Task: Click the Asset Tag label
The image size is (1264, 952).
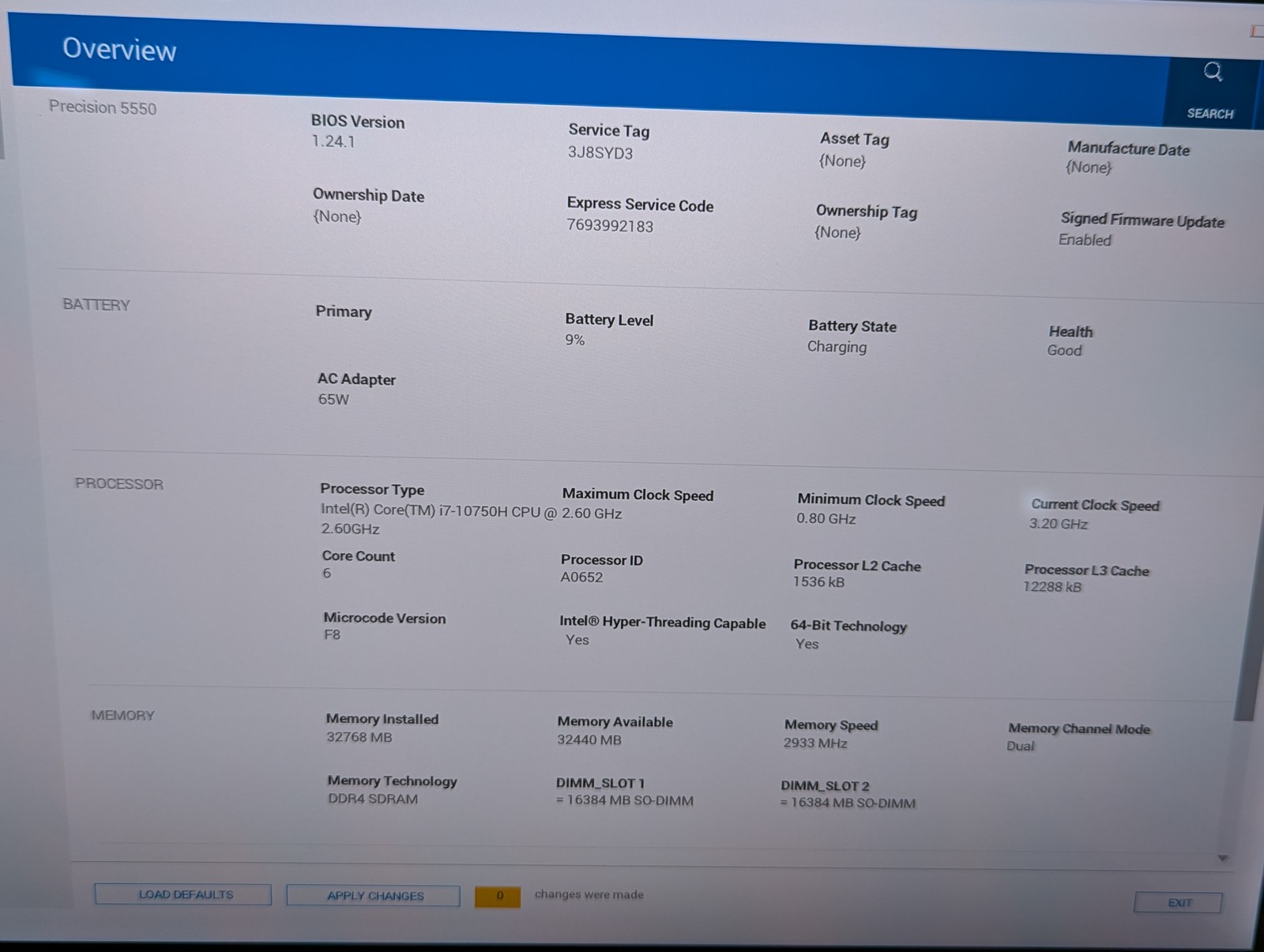Action: 855,139
